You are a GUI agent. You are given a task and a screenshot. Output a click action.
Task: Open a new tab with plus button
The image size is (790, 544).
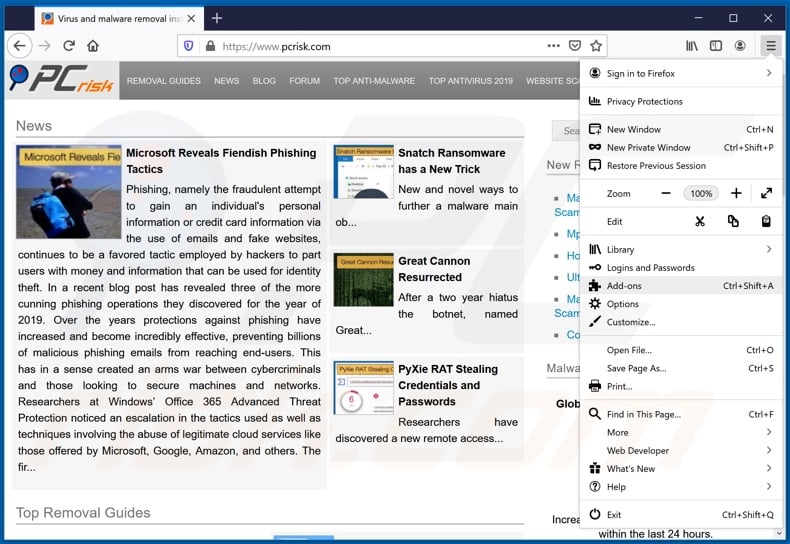pos(217,19)
